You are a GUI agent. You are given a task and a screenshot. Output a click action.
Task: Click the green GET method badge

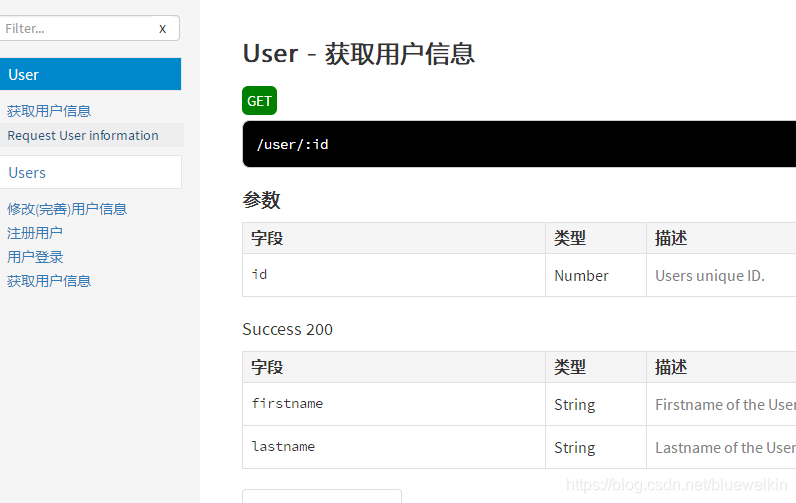tap(259, 100)
